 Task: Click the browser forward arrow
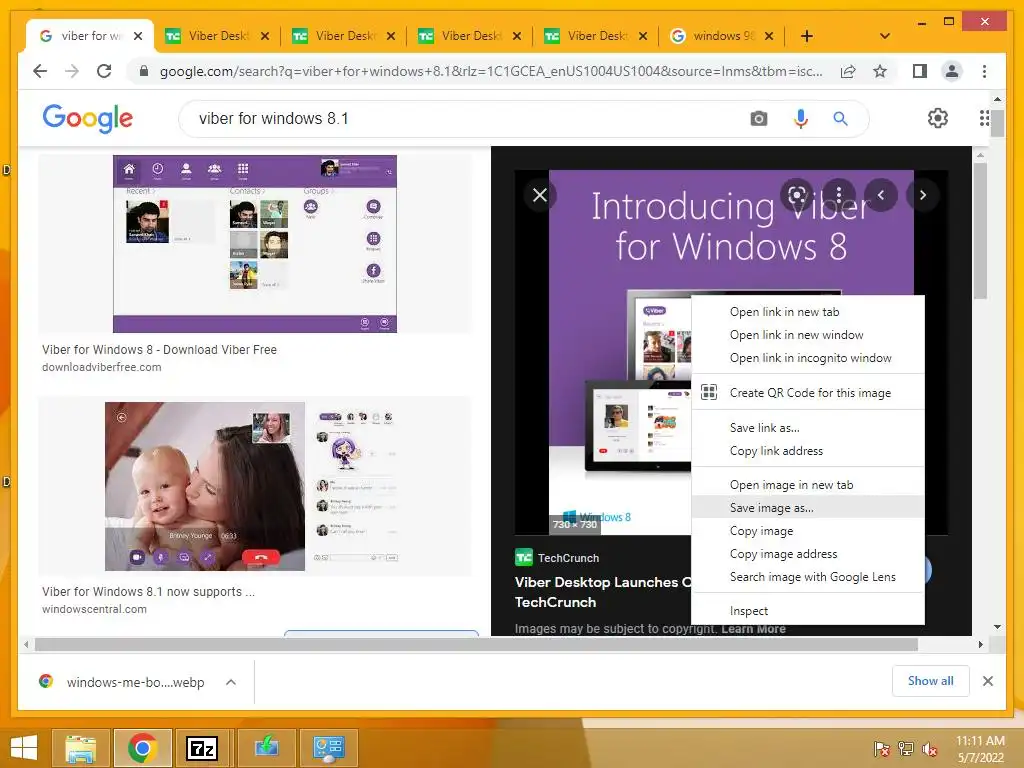pyautogui.click(x=72, y=71)
